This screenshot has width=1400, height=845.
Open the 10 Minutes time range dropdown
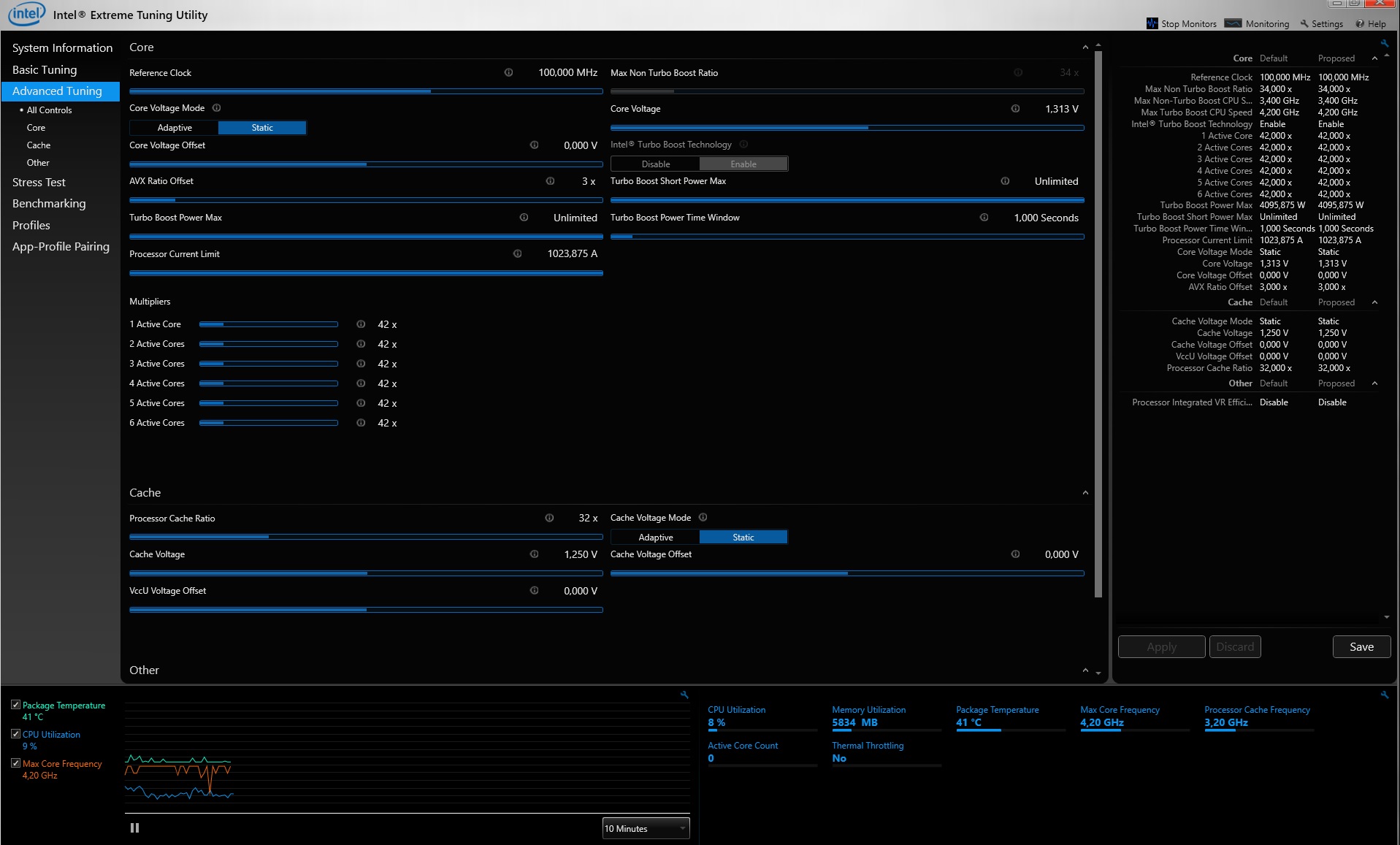click(646, 828)
